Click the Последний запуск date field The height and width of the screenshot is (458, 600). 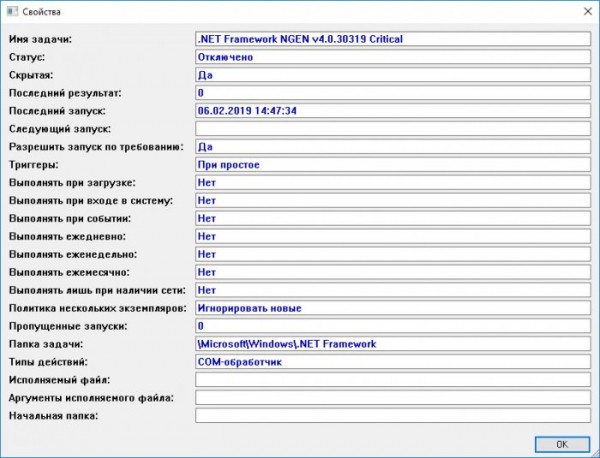click(393, 111)
